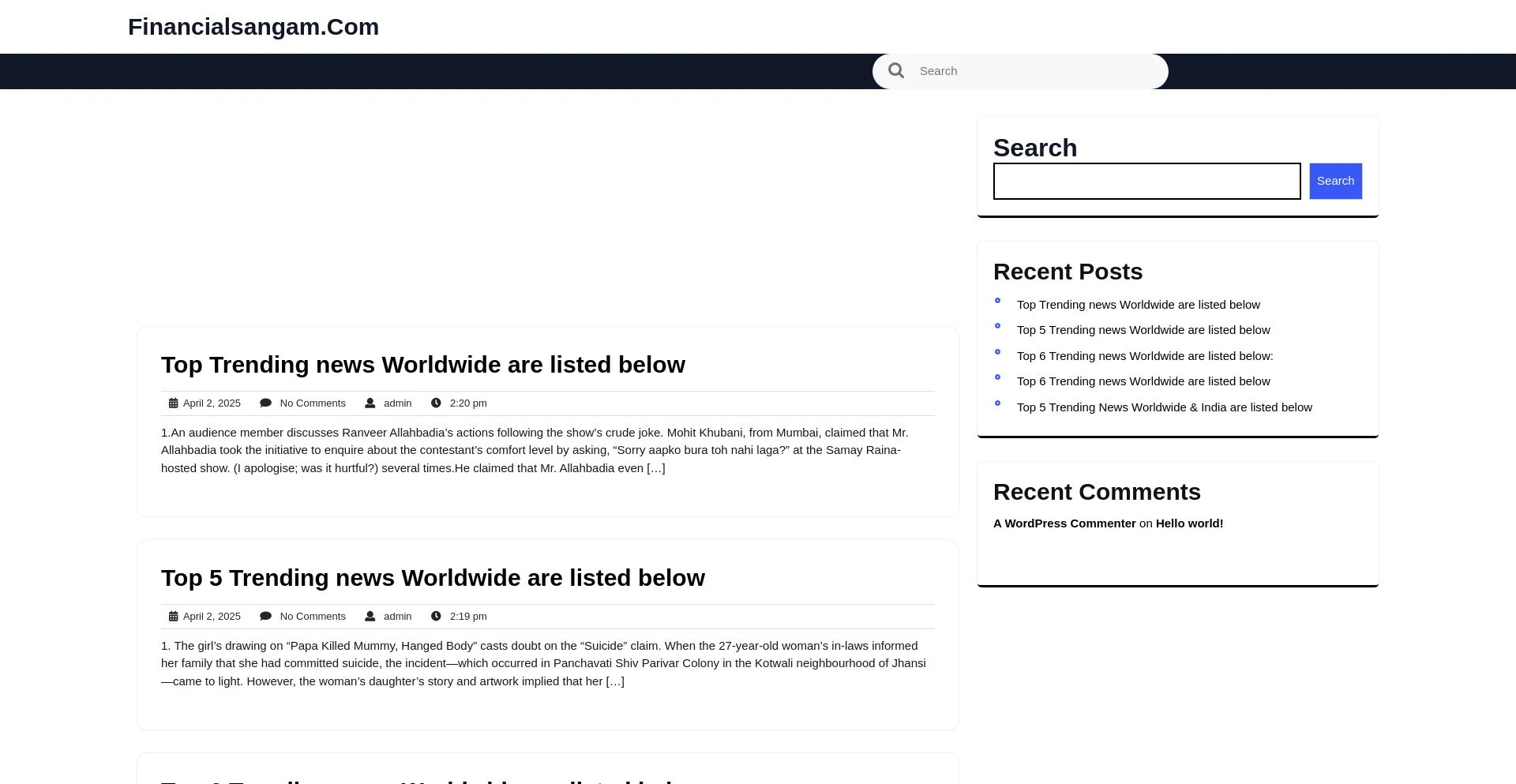Focus the header search field
Image resolution: width=1516 pixels, height=784 pixels.
click(x=1034, y=71)
